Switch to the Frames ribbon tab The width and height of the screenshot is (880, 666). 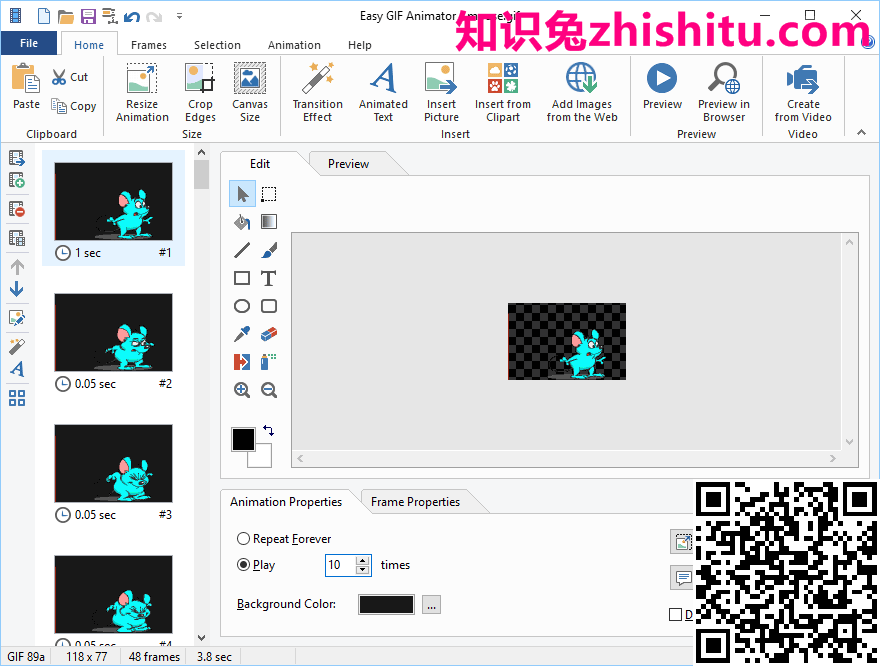[149, 45]
